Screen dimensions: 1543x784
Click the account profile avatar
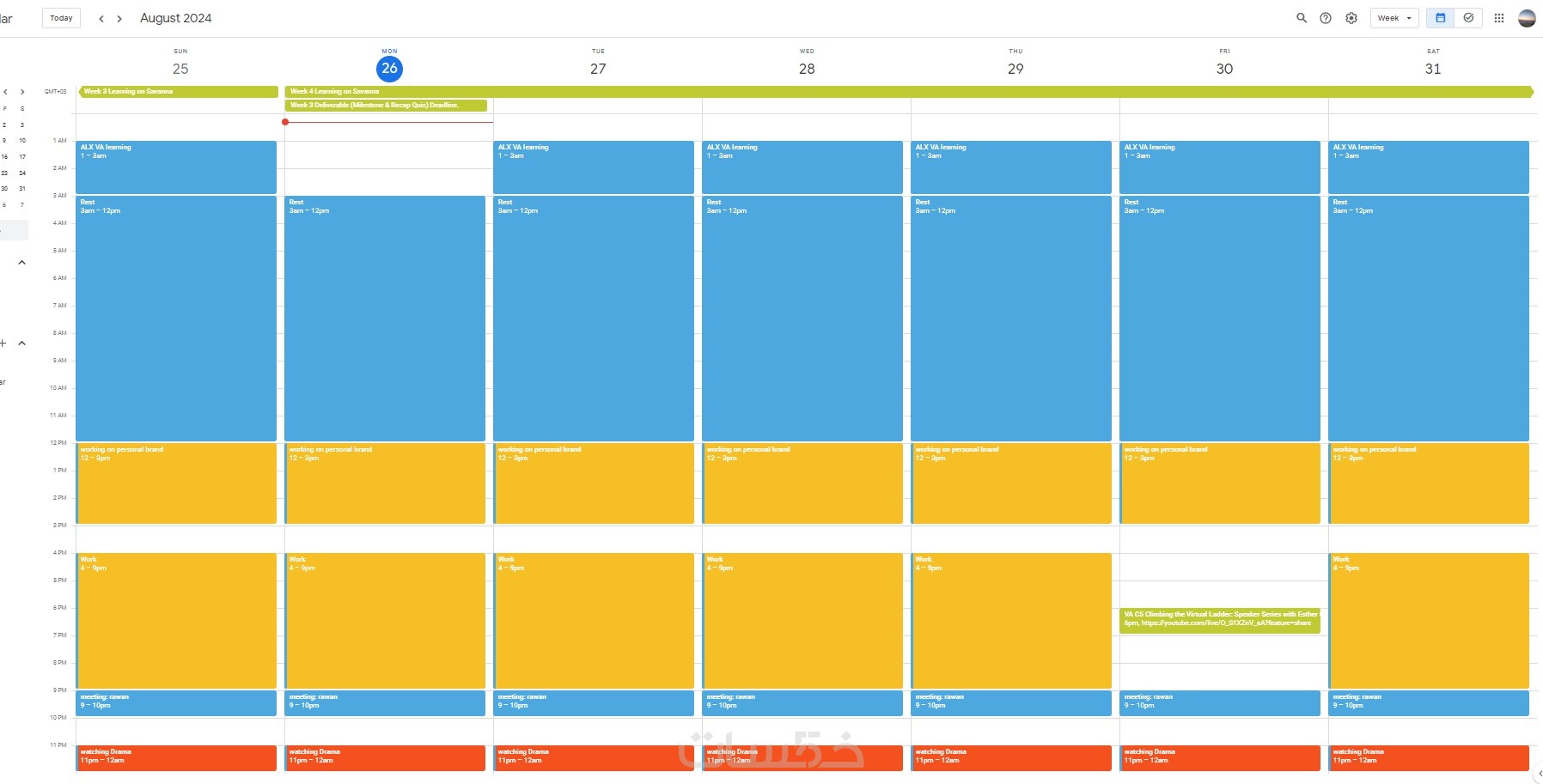(1527, 18)
